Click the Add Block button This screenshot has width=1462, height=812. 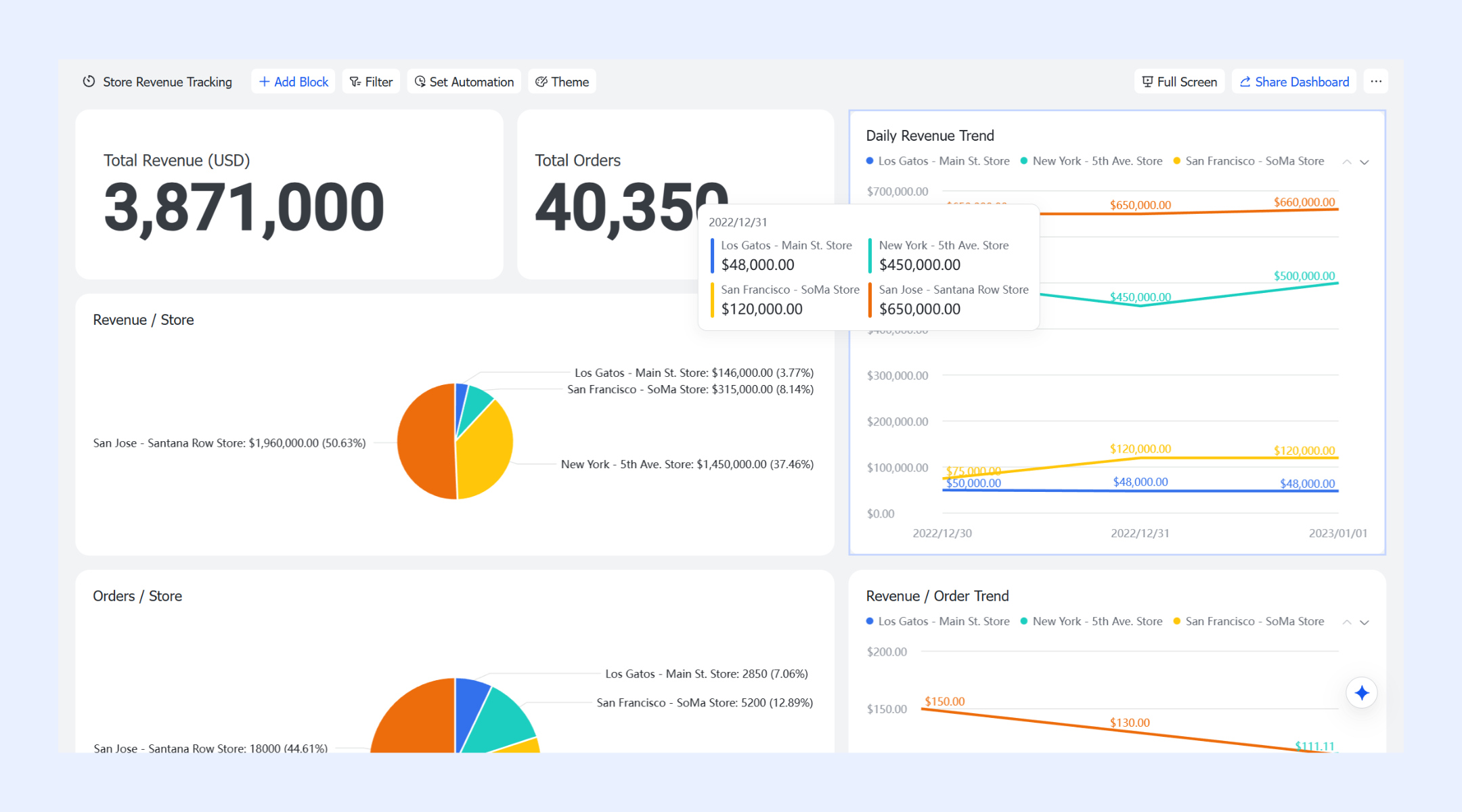pyautogui.click(x=294, y=82)
